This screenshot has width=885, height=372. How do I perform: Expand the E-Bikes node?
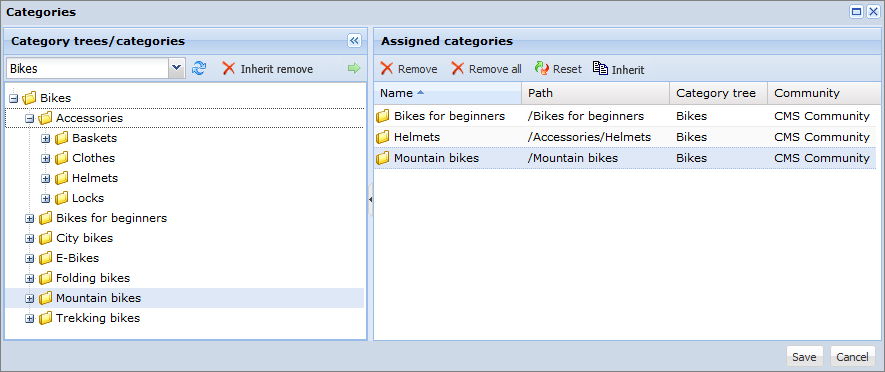(30, 259)
